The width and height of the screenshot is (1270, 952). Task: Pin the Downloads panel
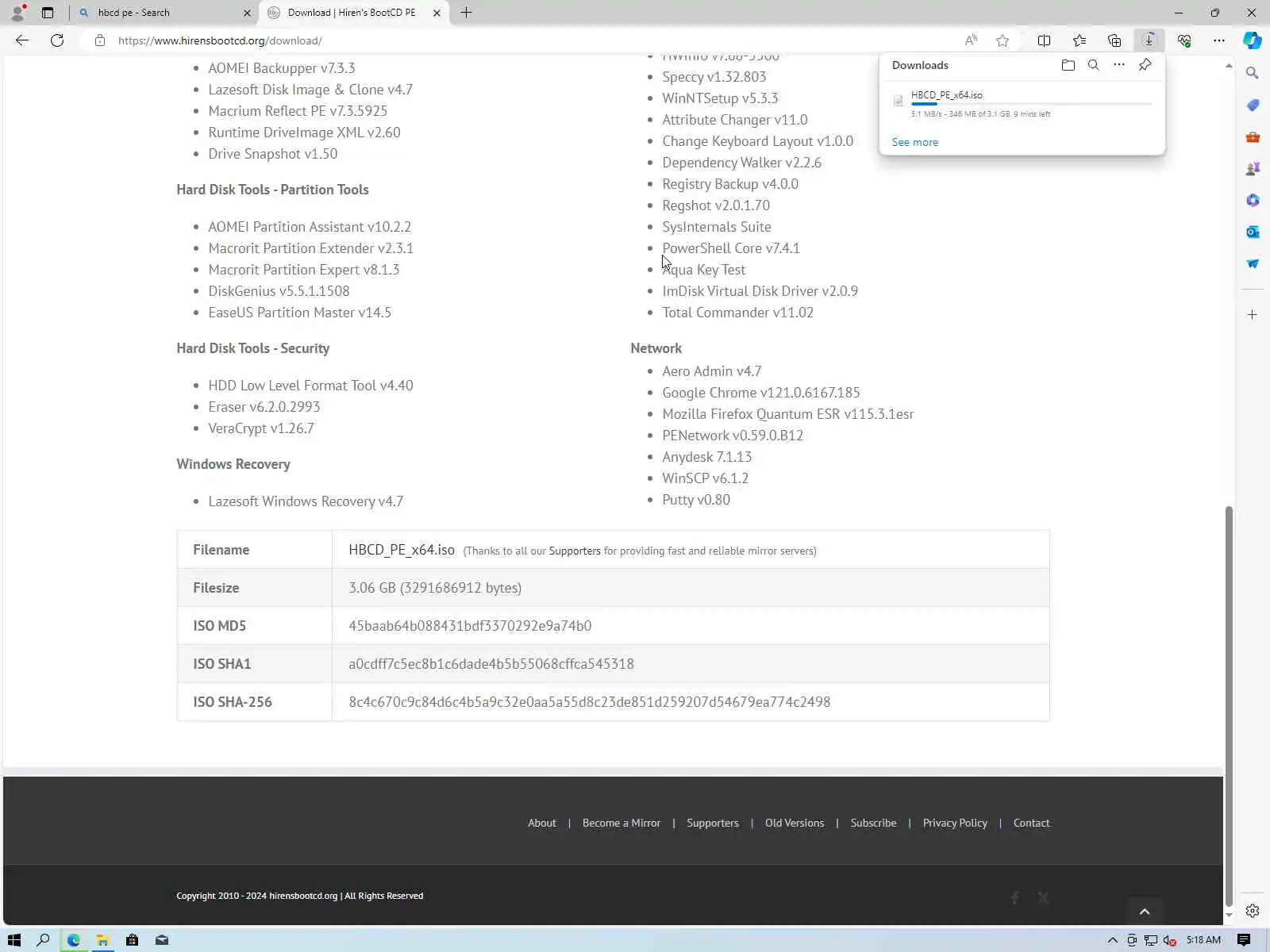tap(1145, 65)
